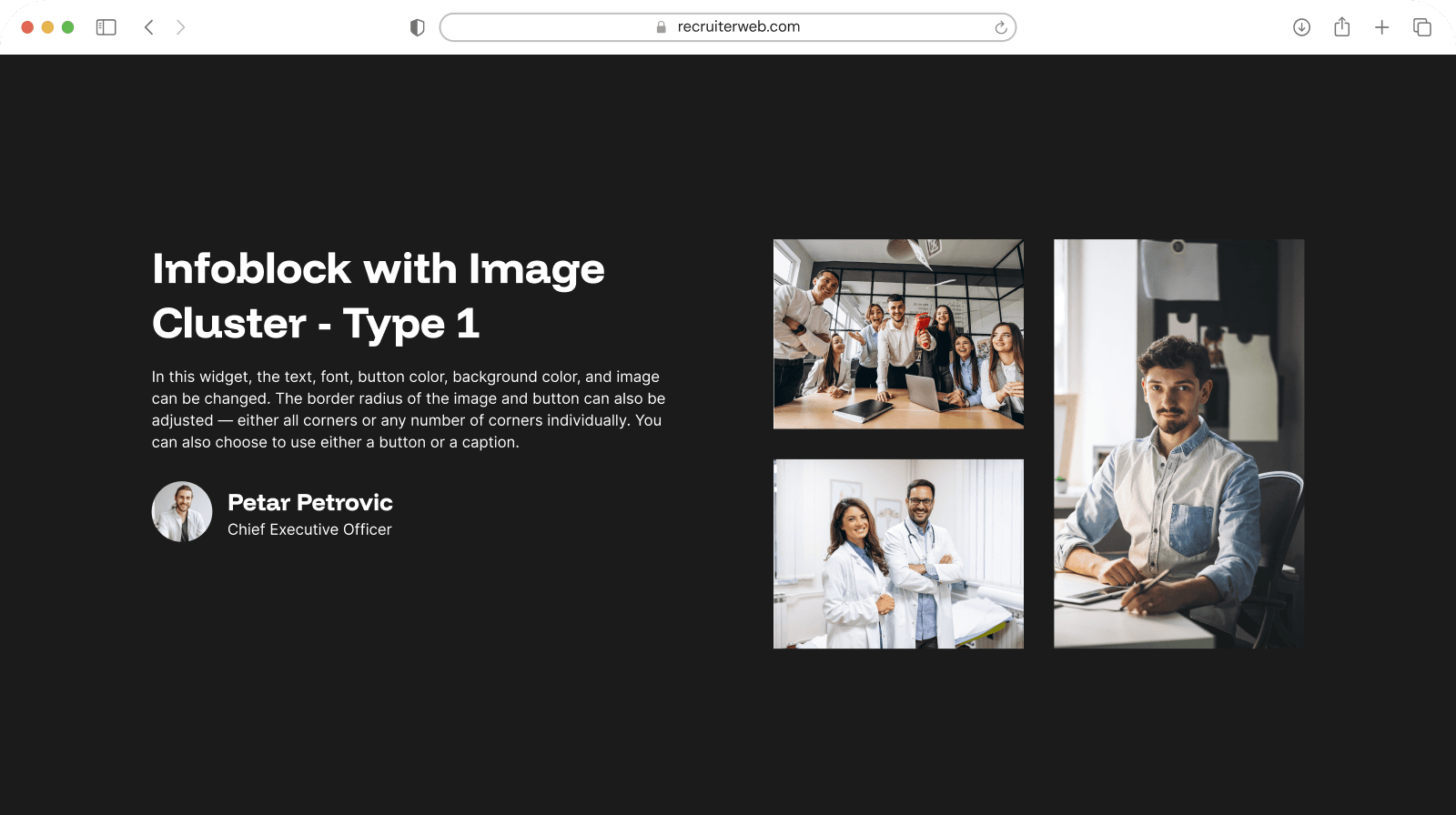Toggle the browser sidebar panel icon
The image size is (1456, 815).
point(106,27)
